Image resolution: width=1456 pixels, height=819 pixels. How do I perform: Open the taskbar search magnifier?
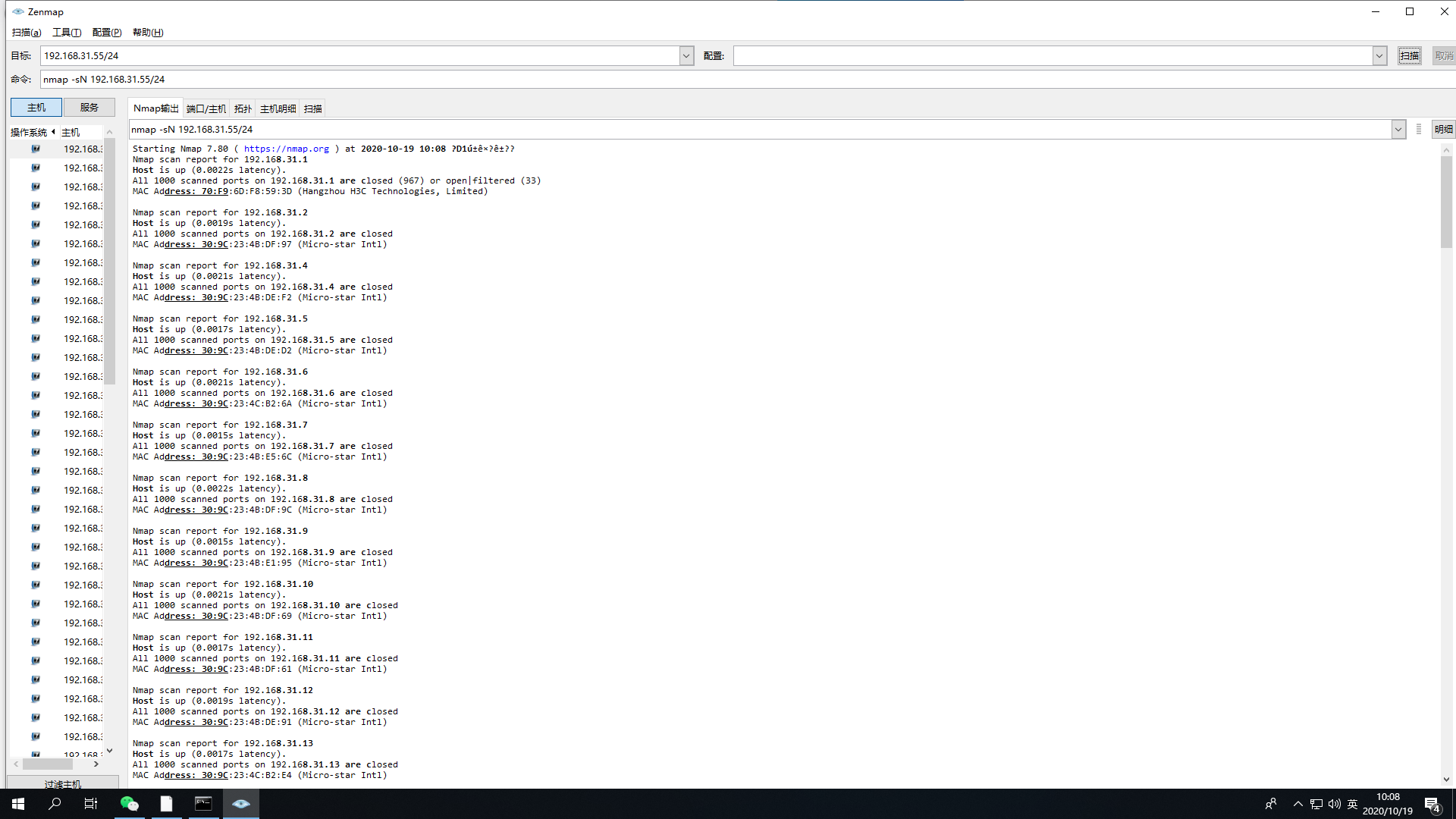[55, 804]
